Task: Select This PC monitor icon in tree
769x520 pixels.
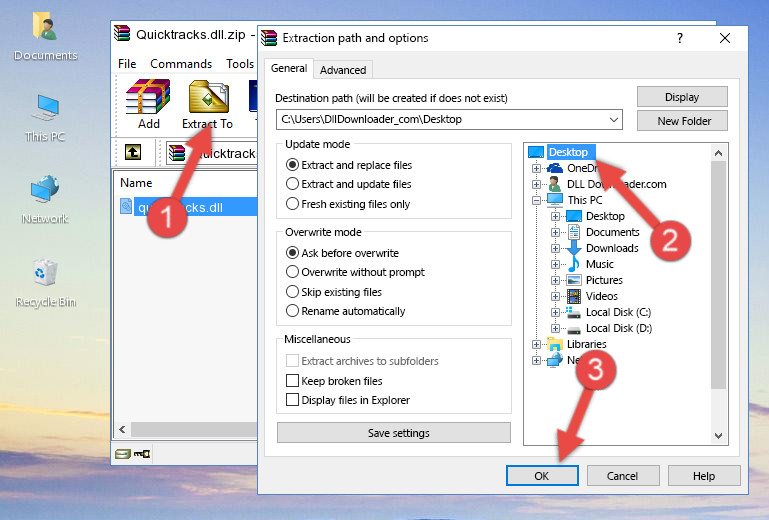Action: tap(555, 200)
